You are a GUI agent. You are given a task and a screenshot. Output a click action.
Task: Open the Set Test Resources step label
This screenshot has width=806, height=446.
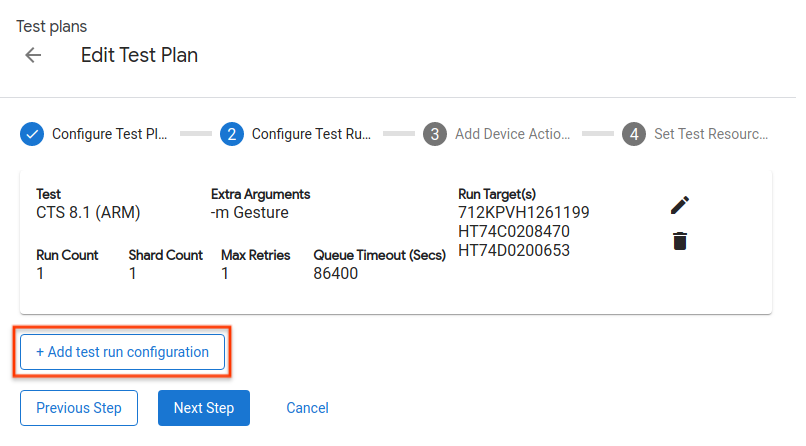[710, 134]
